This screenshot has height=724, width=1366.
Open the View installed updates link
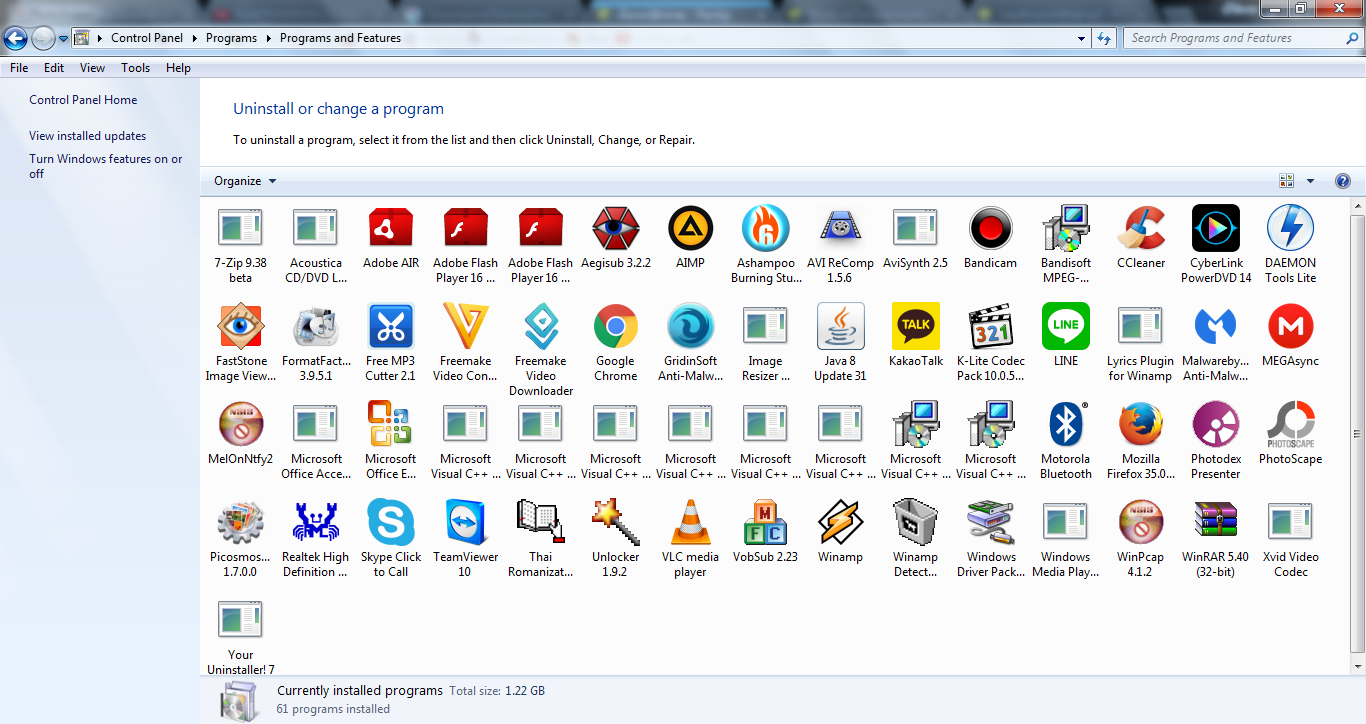pos(87,136)
